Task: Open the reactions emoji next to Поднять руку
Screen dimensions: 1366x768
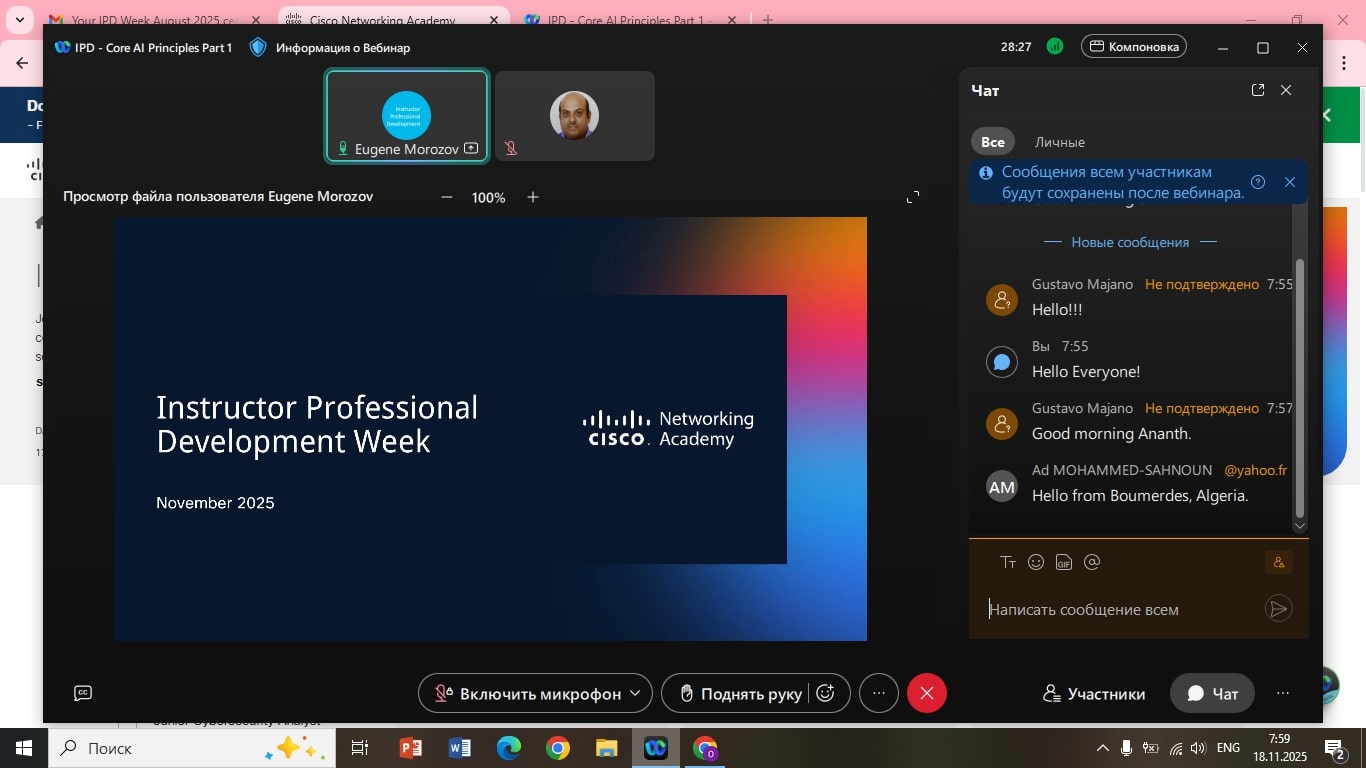Action: tap(826, 693)
